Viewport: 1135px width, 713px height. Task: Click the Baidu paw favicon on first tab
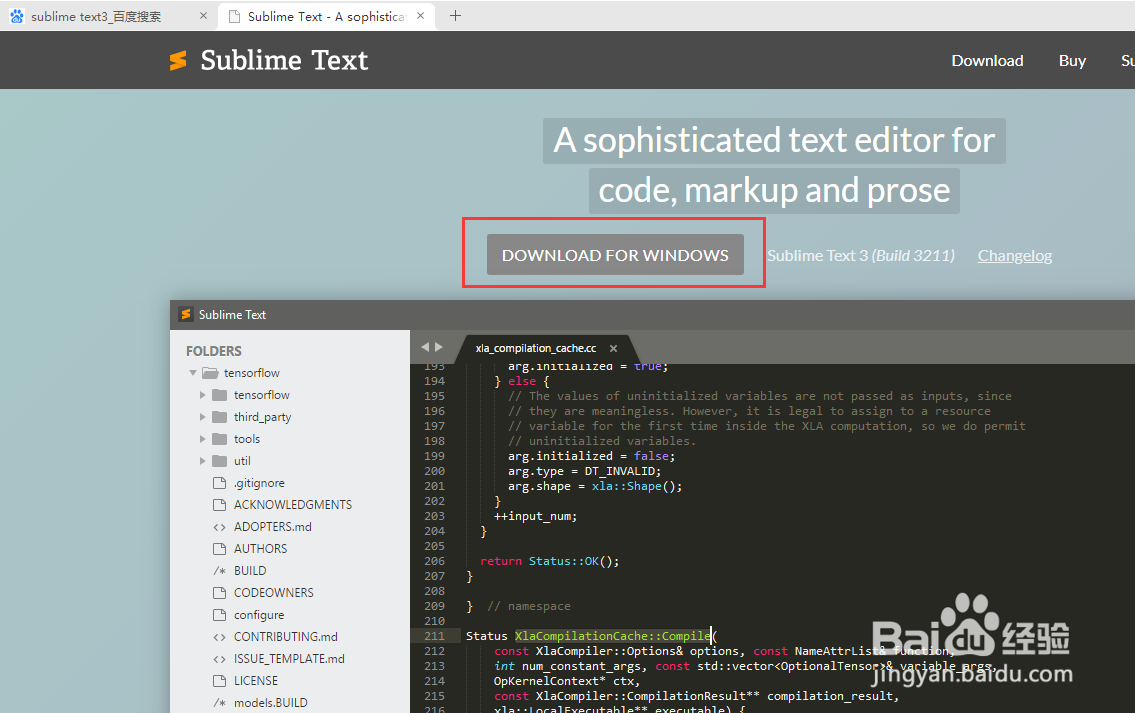pos(17,16)
